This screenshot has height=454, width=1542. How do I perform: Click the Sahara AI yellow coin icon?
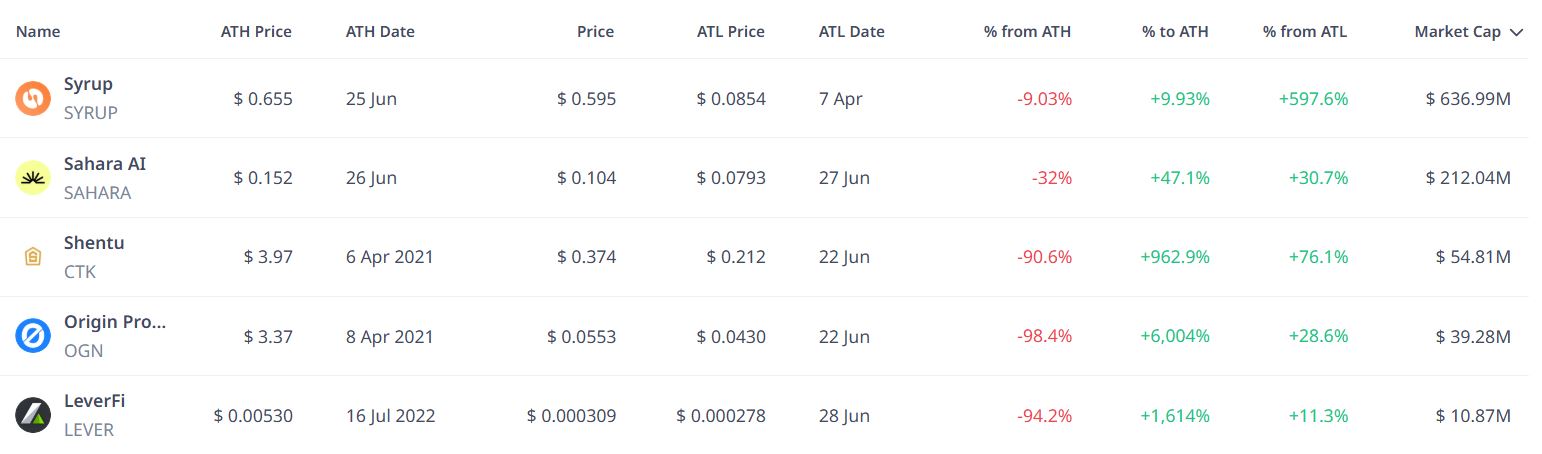[x=33, y=178]
